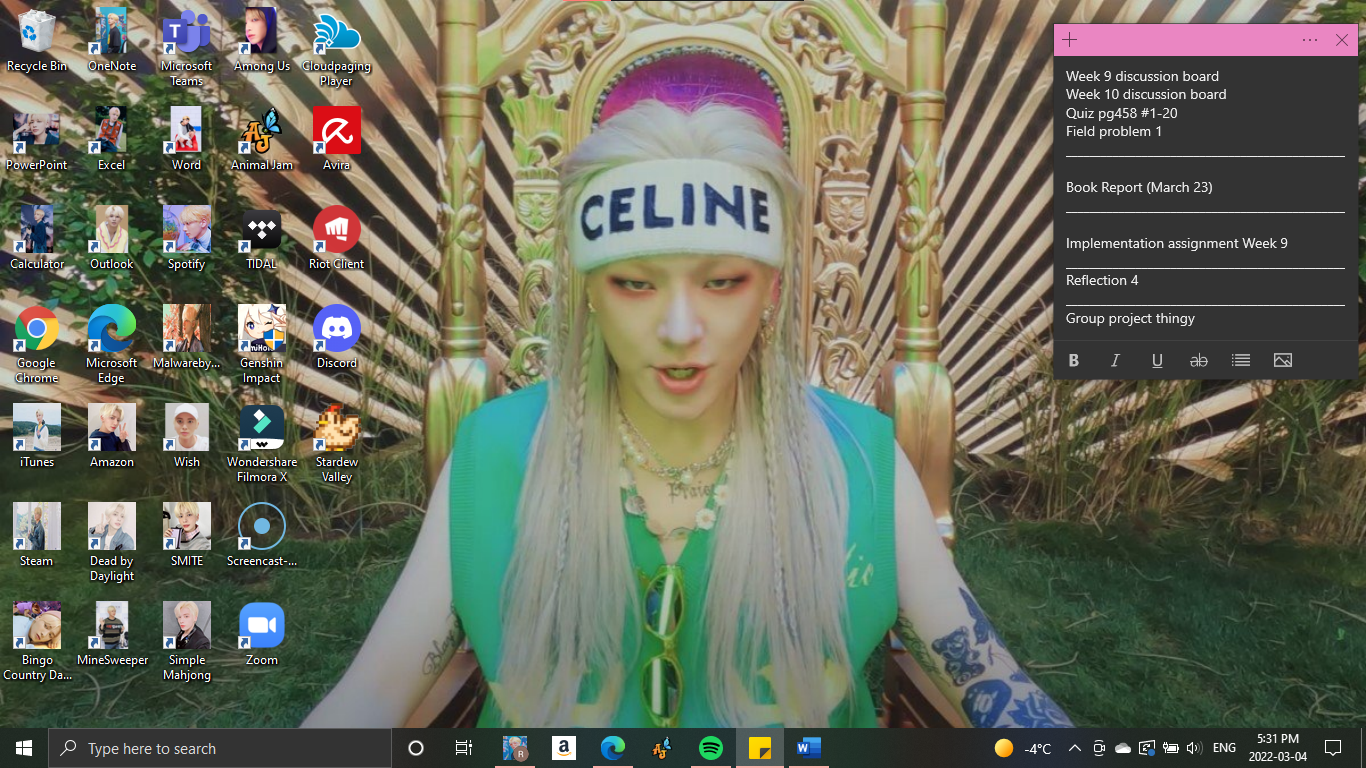Screen dimensions: 1366x768
Task: Open the Recycle Bin desktop icon
Action: [x=37, y=40]
